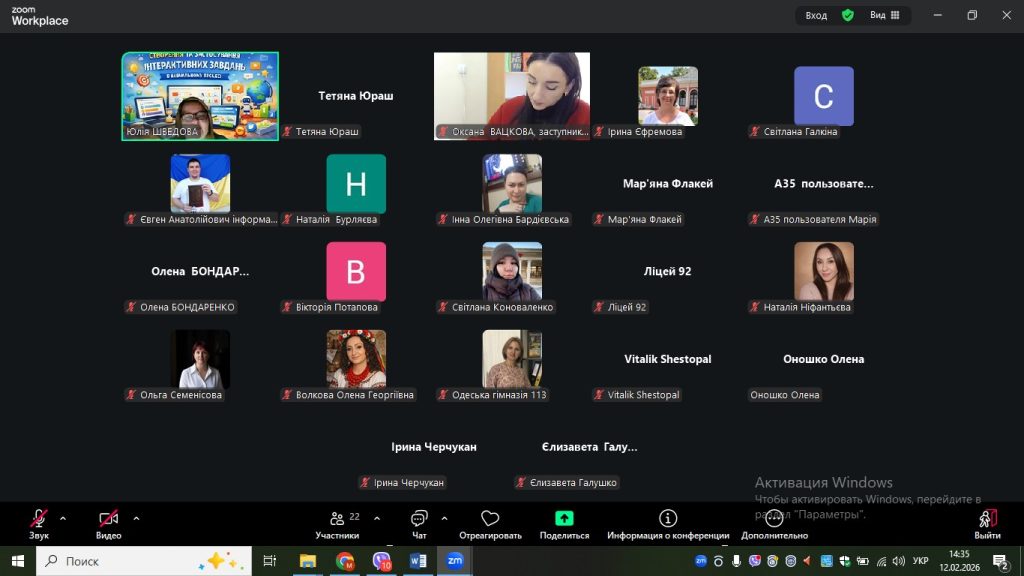The width and height of the screenshot is (1024, 576).
Task: Expand video options arrow next to Видео
Action: [136, 518]
